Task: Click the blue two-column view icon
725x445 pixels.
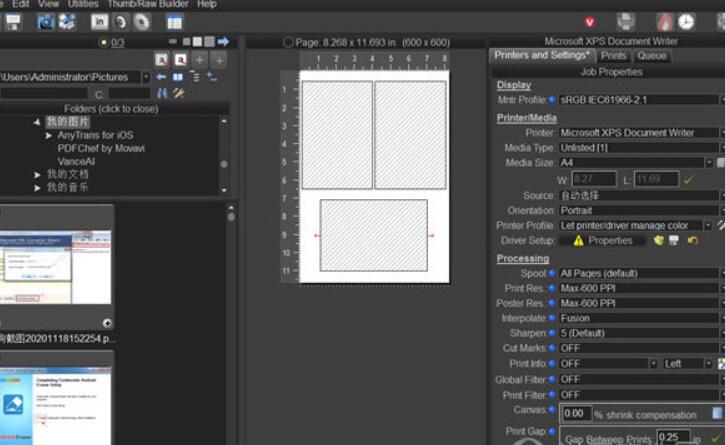Action: click(178, 77)
